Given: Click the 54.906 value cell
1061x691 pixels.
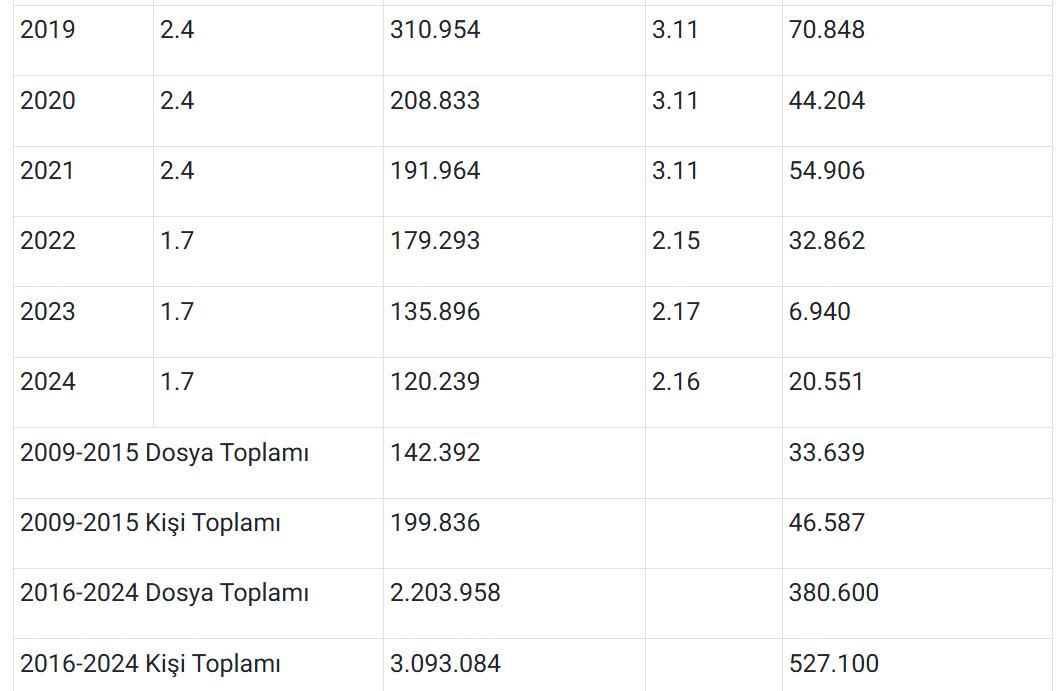Looking at the screenshot, I should click(827, 171).
